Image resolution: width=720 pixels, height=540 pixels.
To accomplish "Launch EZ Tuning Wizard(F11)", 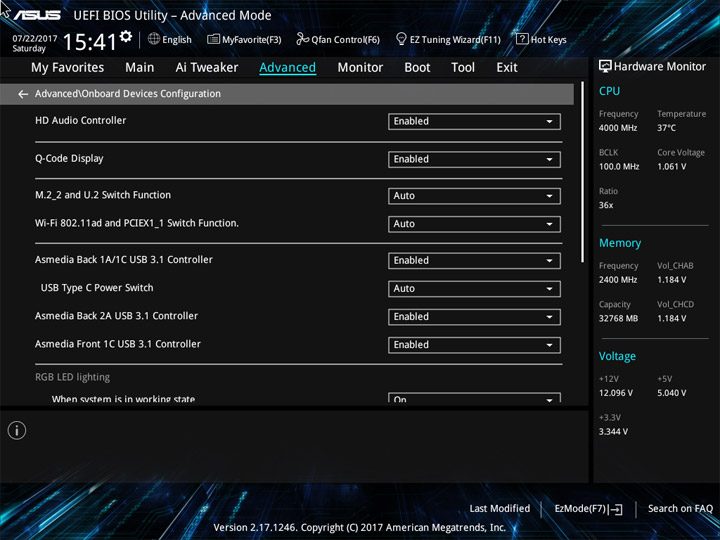I will (x=449, y=39).
